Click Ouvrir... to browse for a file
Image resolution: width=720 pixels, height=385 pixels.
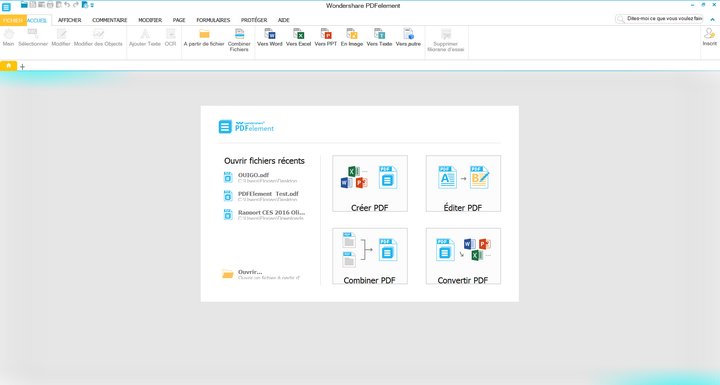pyautogui.click(x=262, y=274)
